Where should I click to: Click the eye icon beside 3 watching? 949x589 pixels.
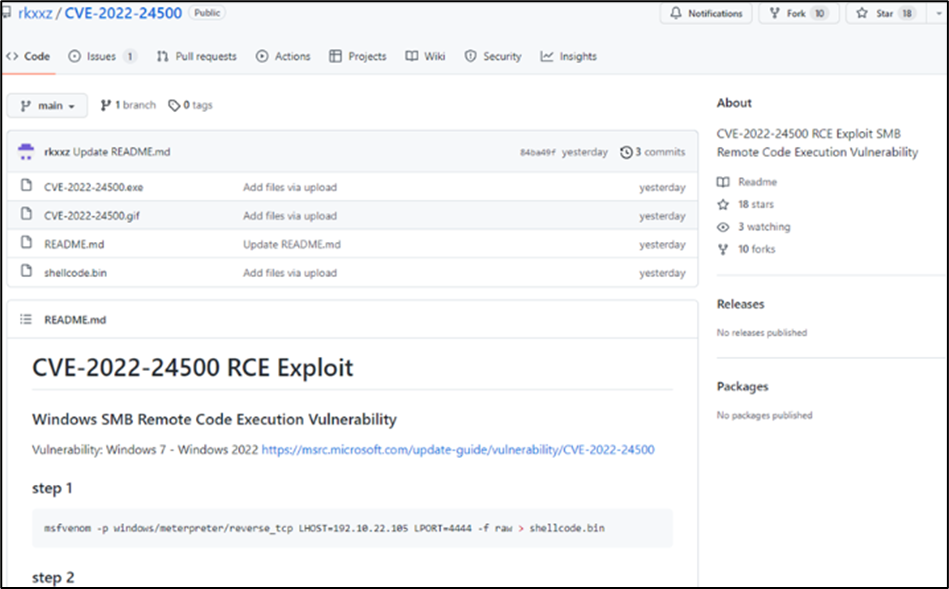(x=723, y=227)
